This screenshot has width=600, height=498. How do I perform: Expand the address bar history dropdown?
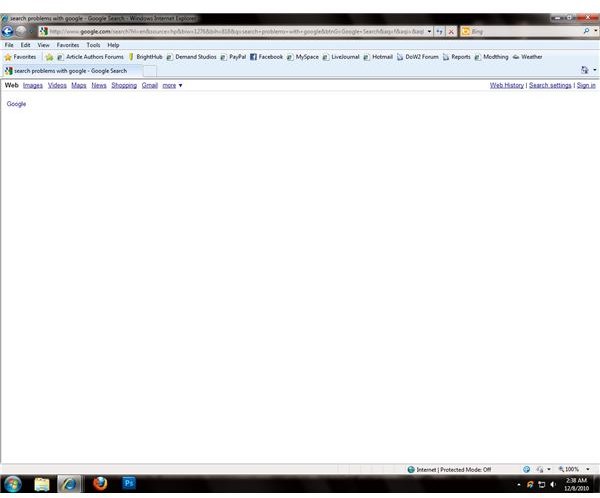(x=429, y=32)
